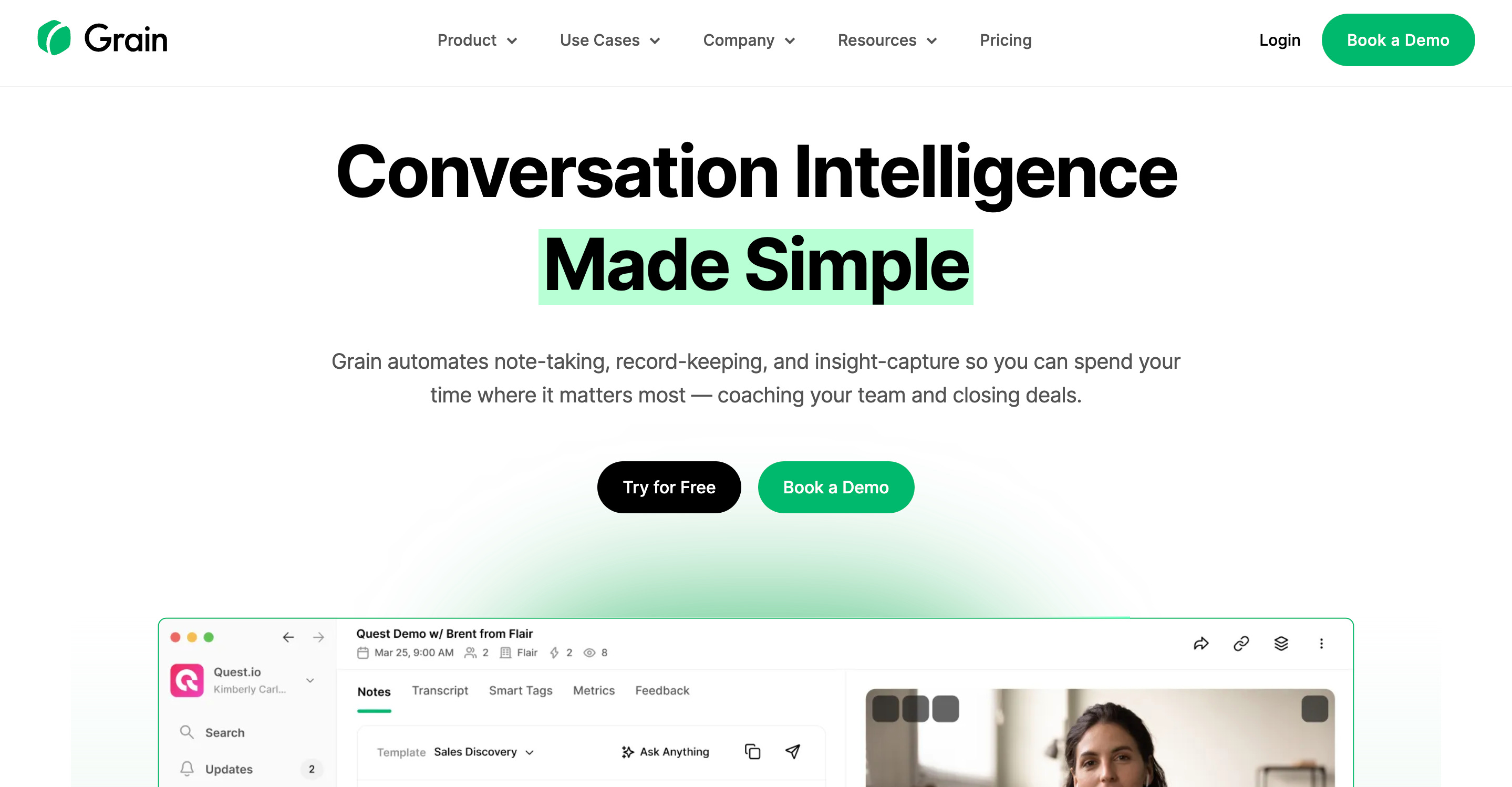Click the back arrow in app window
The image size is (1512, 787).
click(x=287, y=637)
